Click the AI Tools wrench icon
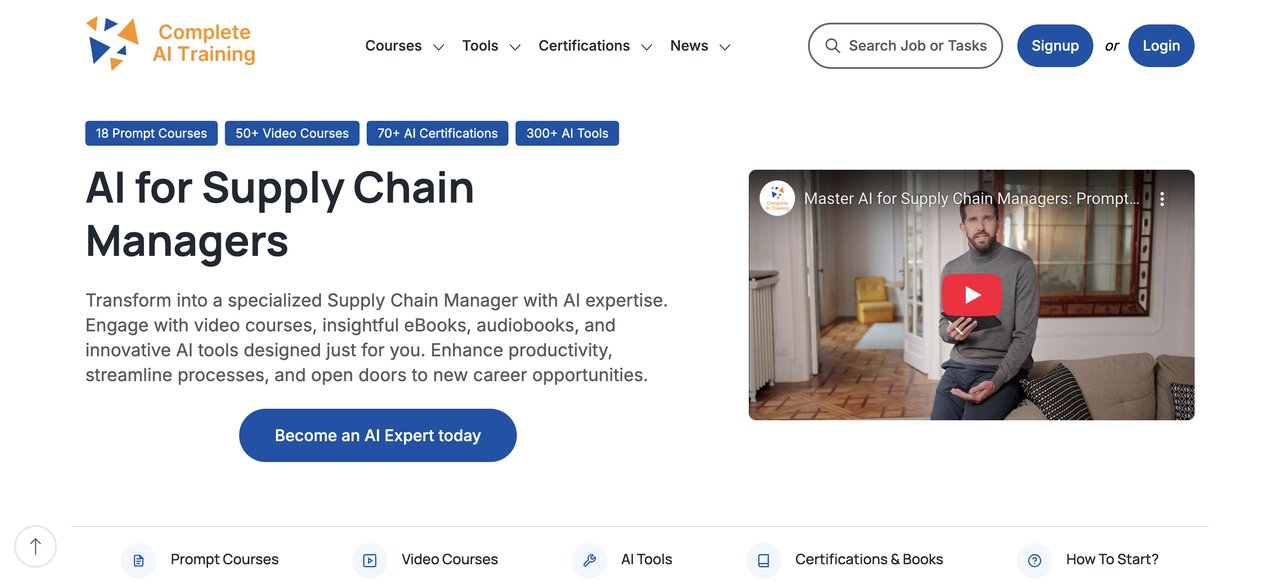1280x582 pixels. coord(589,560)
